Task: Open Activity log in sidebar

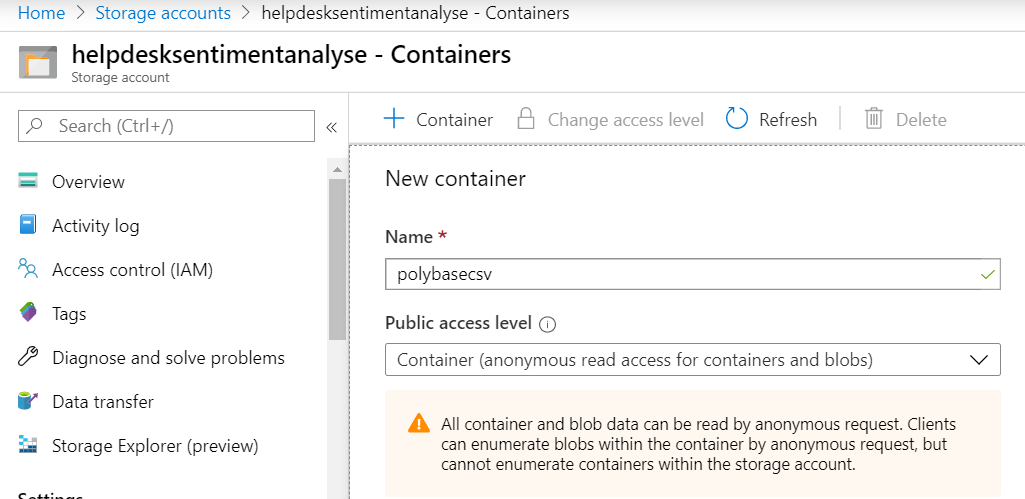Action: coord(95,226)
